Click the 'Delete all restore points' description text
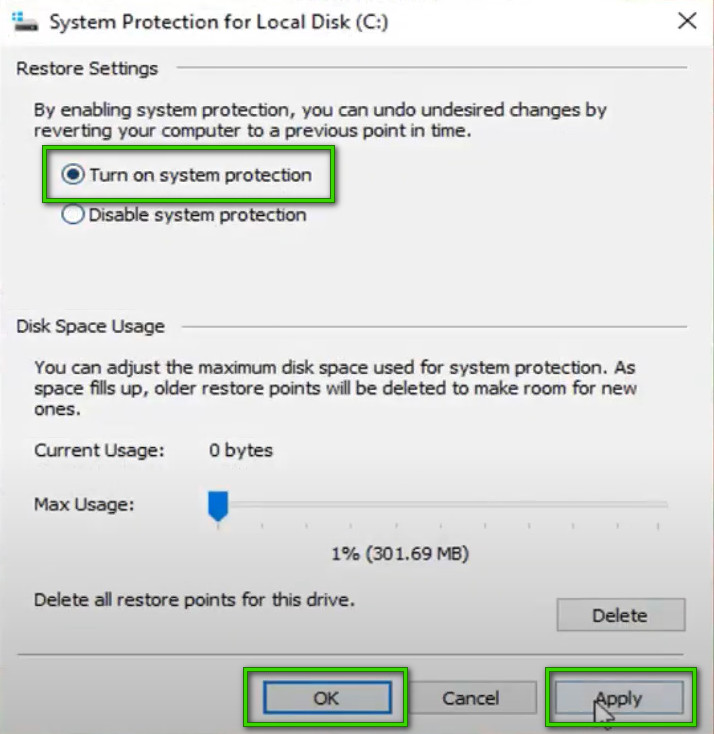This screenshot has height=734, width=714. pyautogui.click(x=195, y=601)
